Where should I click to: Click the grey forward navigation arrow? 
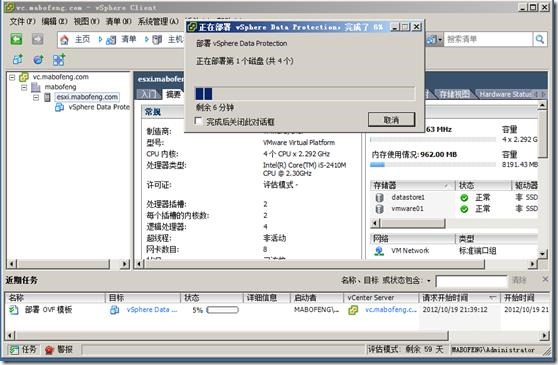pyautogui.click(x=37, y=39)
